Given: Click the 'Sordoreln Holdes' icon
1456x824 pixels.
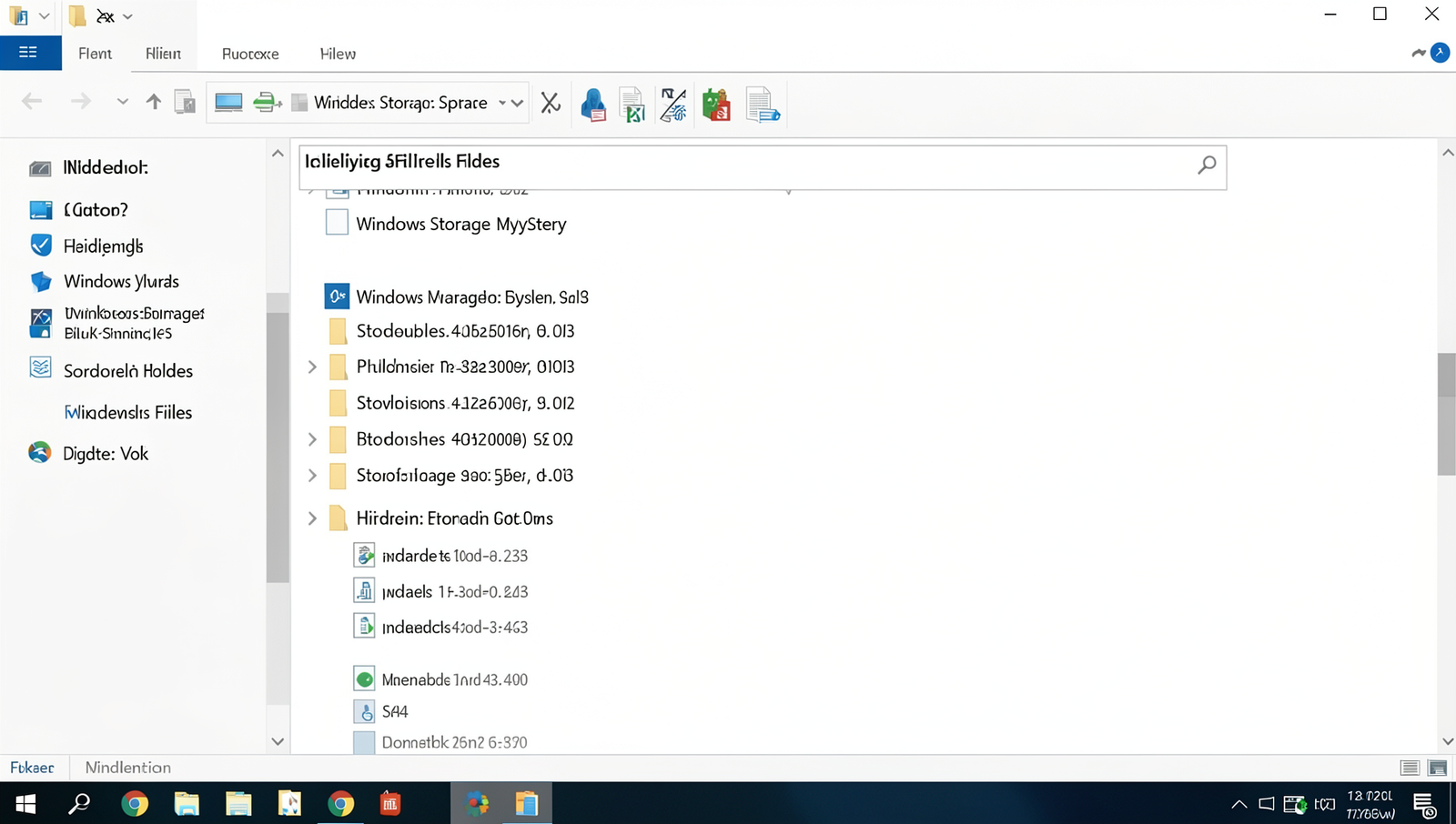Looking at the screenshot, I should point(40,367).
